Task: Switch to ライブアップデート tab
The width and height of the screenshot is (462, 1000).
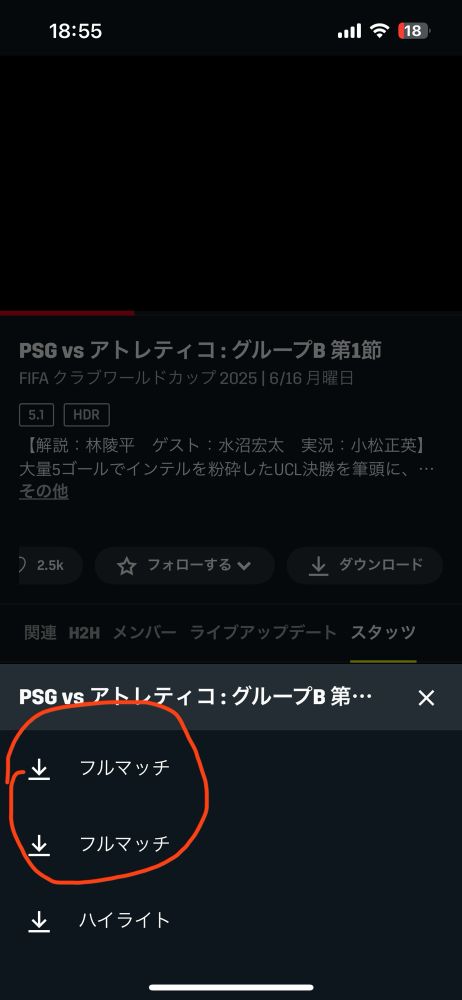Action: [x=263, y=633]
